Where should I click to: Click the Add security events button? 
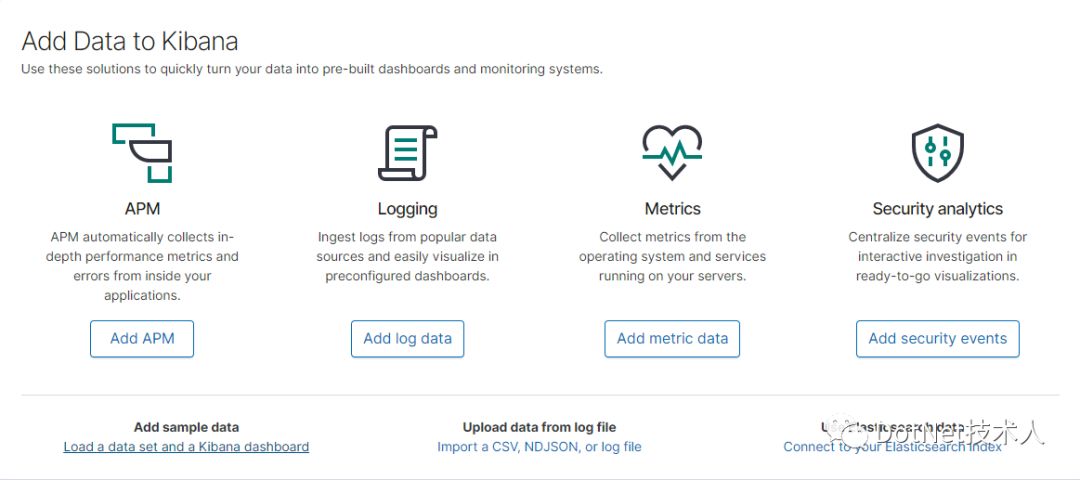pyautogui.click(x=937, y=339)
